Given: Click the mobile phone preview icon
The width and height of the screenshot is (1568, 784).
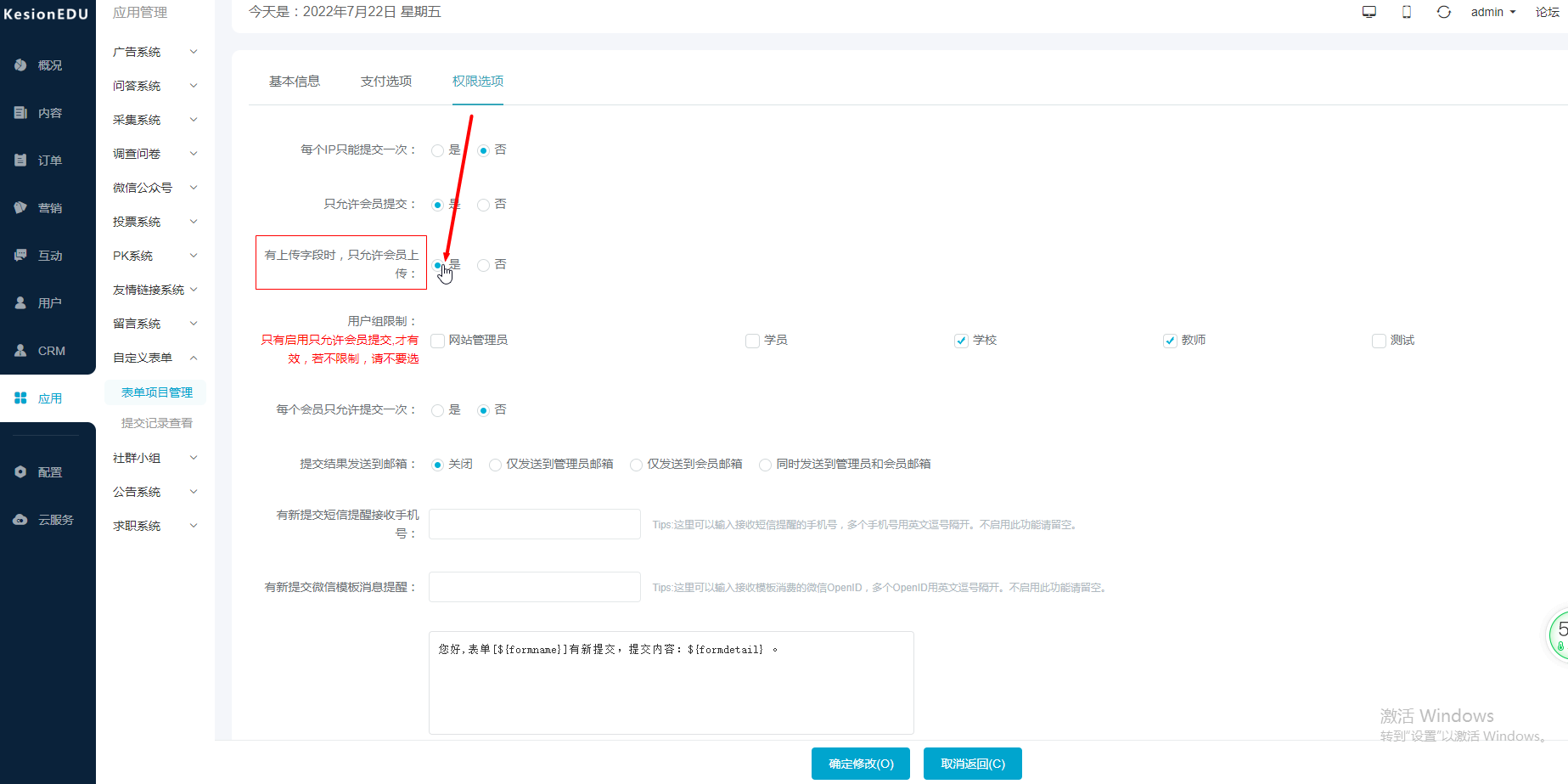Looking at the screenshot, I should 1407,12.
